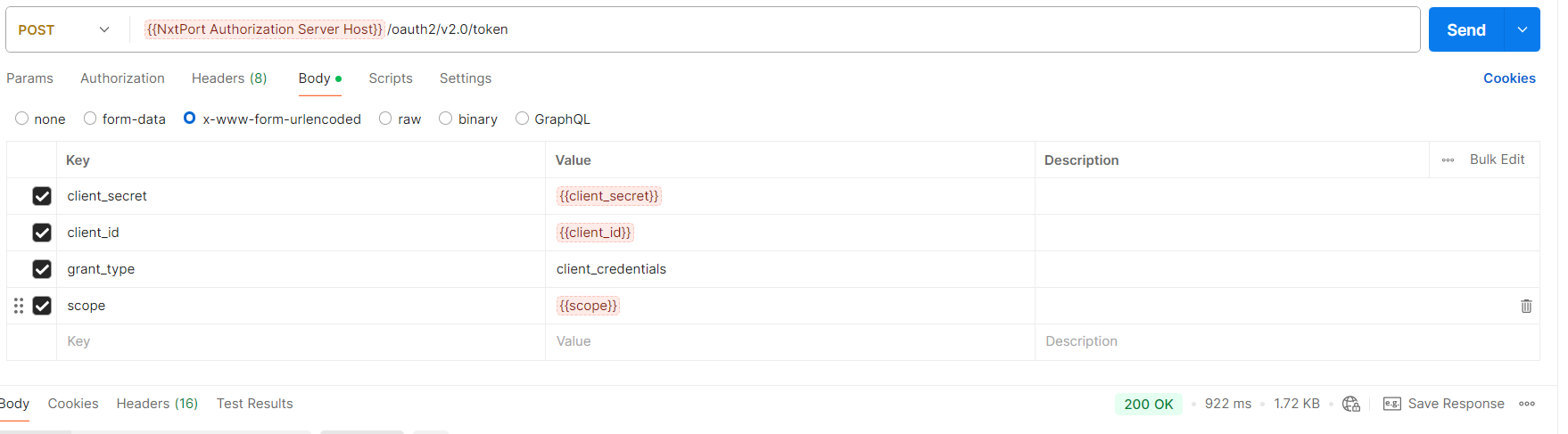This screenshot has height=434, width=1568.
Task: Expand the Send button dropdown arrow
Action: pyautogui.click(x=1522, y=30)
